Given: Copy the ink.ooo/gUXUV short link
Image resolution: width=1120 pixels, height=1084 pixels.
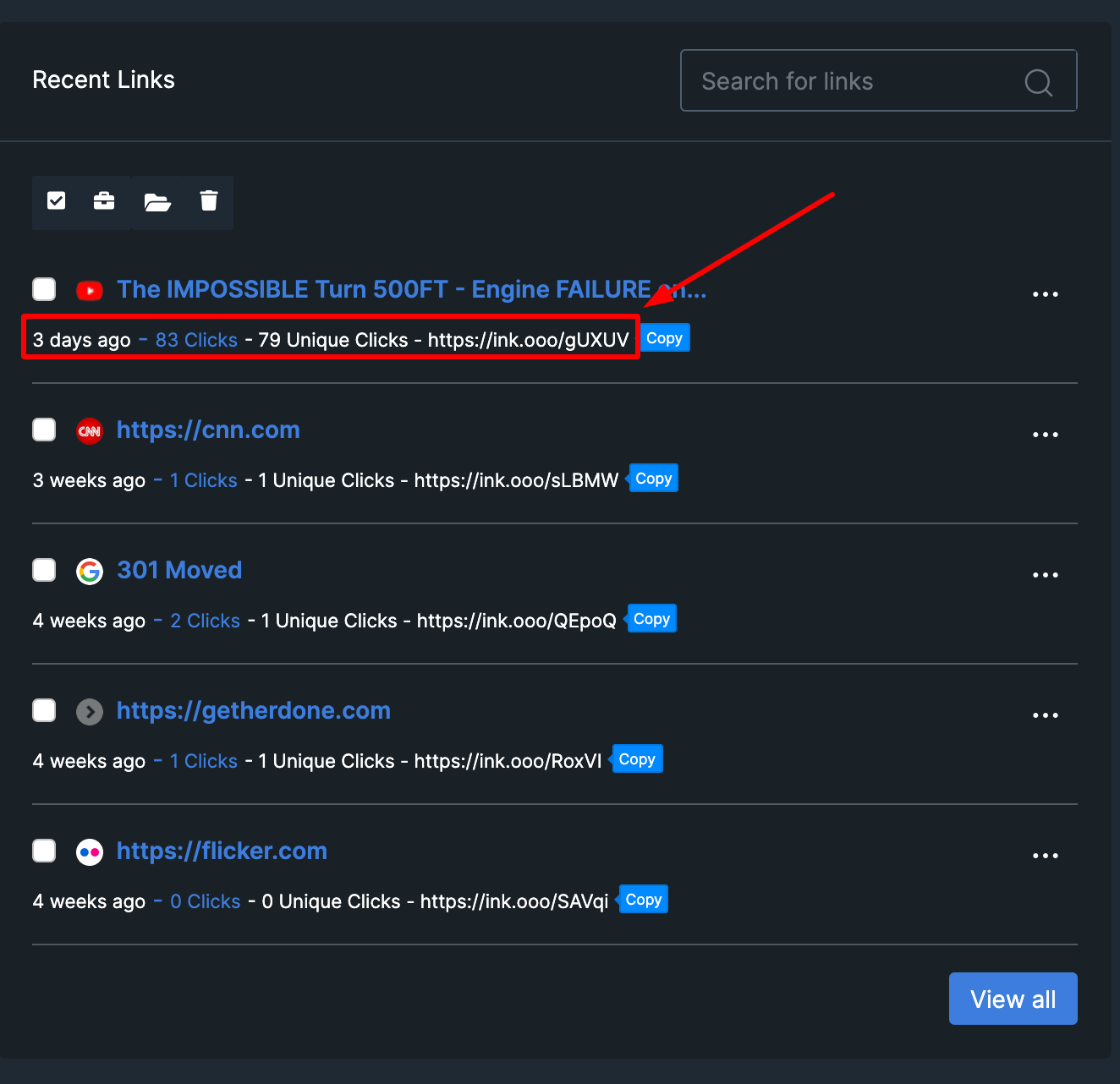Looking at the screenshot, I should click(x=665, y=338).
